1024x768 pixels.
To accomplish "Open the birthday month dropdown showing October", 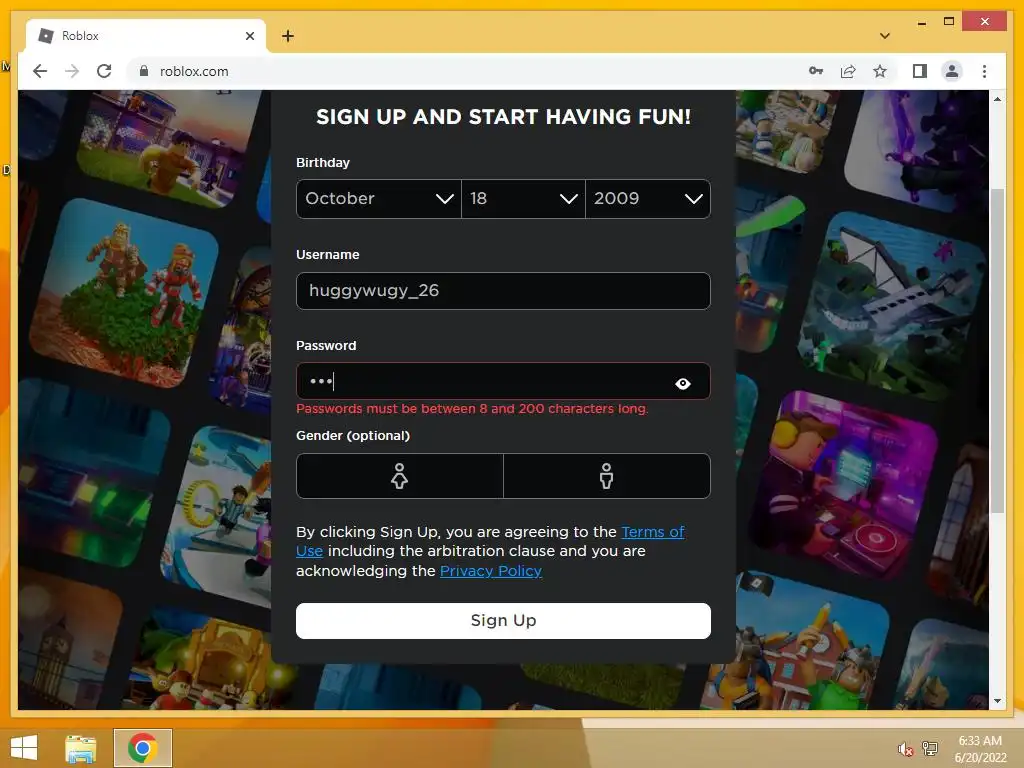I will [379, 199].
